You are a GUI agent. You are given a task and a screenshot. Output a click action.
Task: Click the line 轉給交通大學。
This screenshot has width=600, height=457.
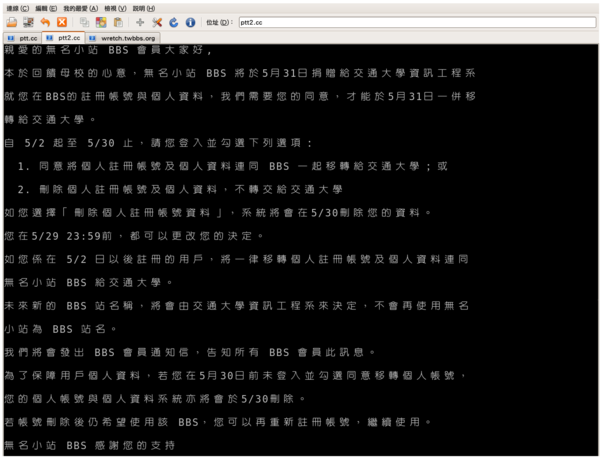coord(51,119)
